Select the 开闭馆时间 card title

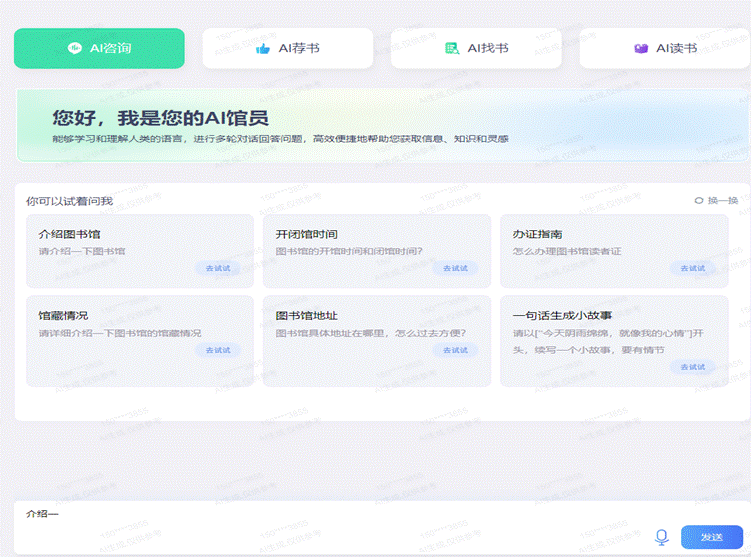(x=307, y=234)
